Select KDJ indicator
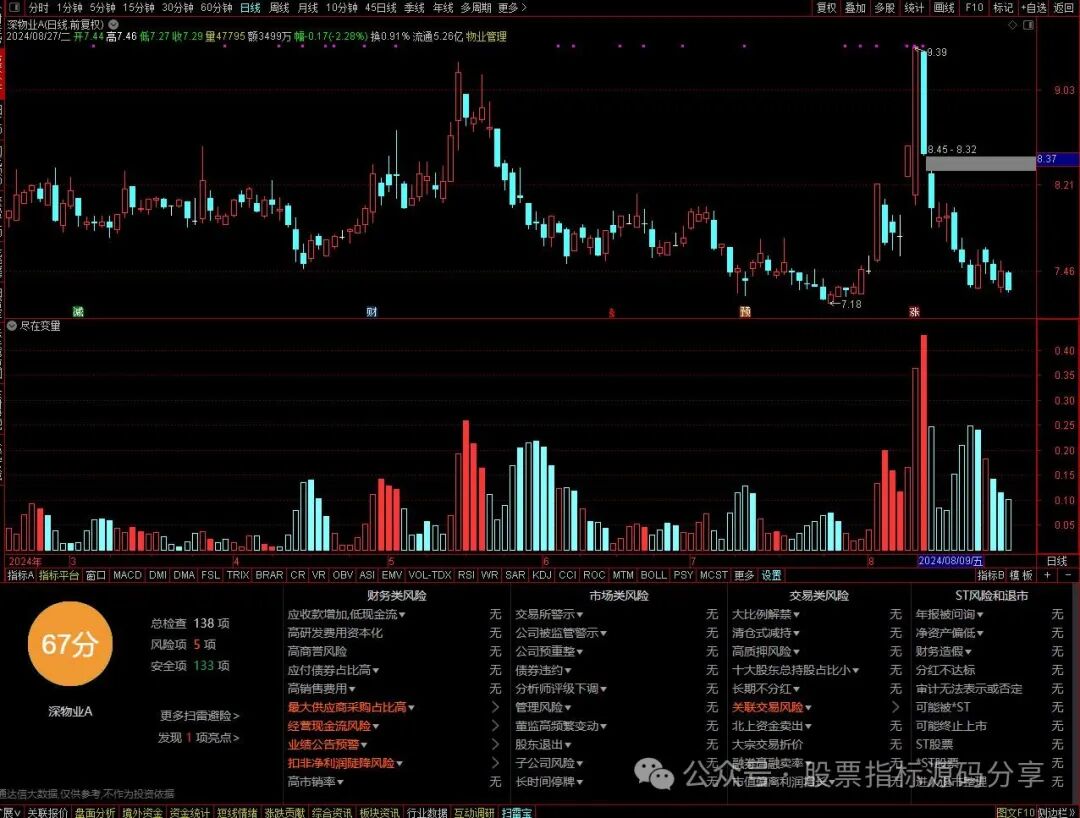This screenshot has width=1080, height=818. click(x=542, y=575)
